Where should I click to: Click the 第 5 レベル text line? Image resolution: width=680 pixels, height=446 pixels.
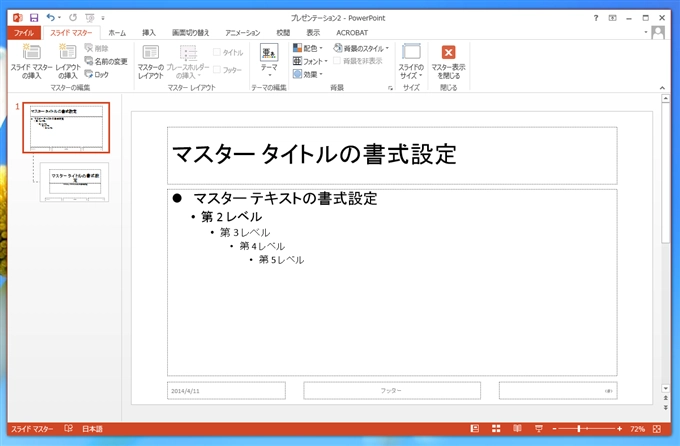pos(281,259)
